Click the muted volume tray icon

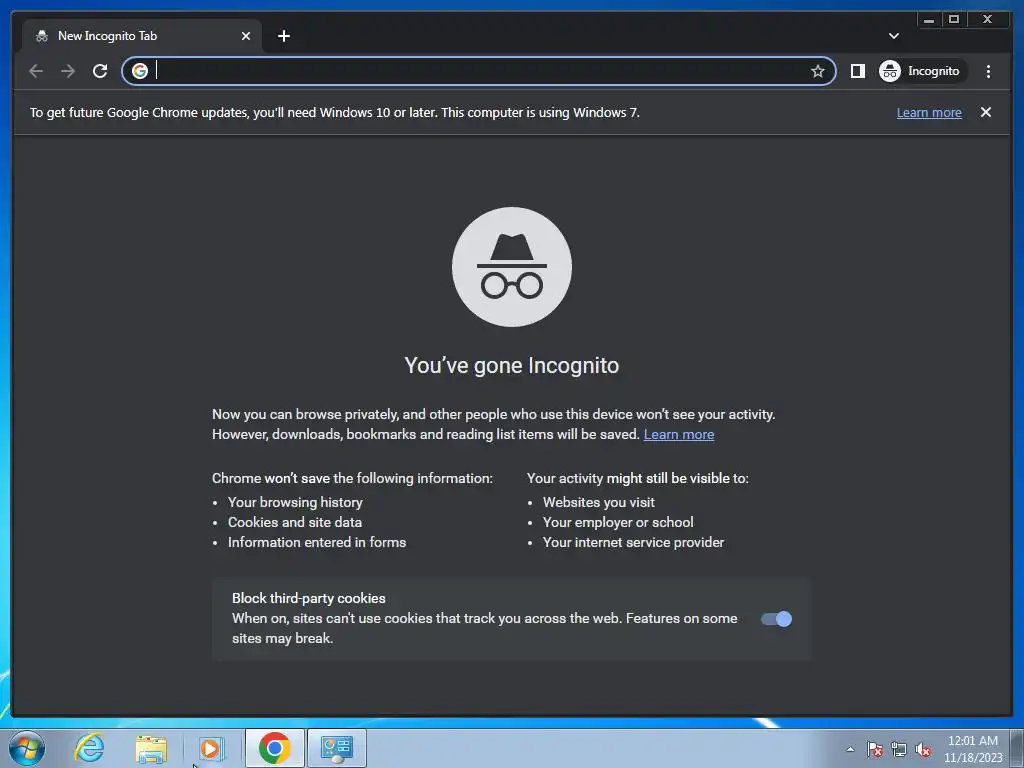pyautogui.click(x=923, y=749)
